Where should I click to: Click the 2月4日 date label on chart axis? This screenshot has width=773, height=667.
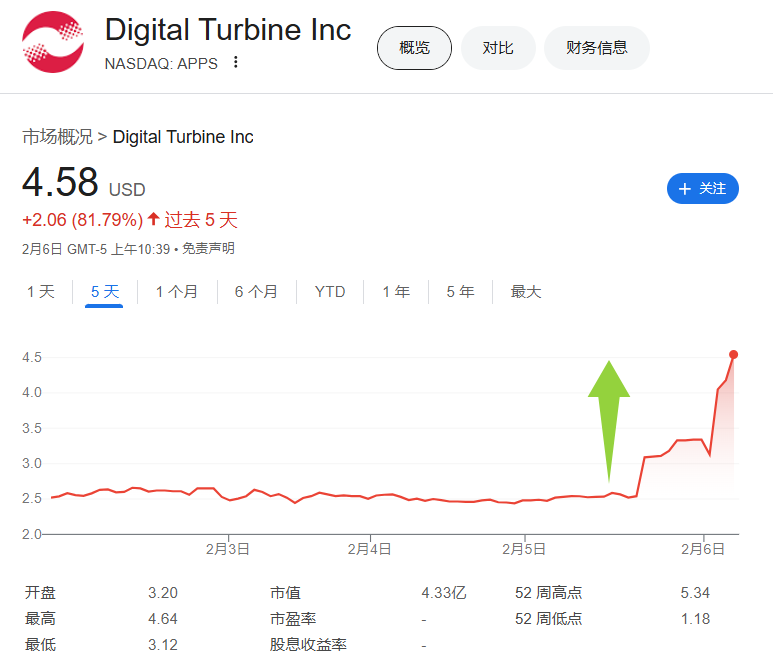point(369,549)
